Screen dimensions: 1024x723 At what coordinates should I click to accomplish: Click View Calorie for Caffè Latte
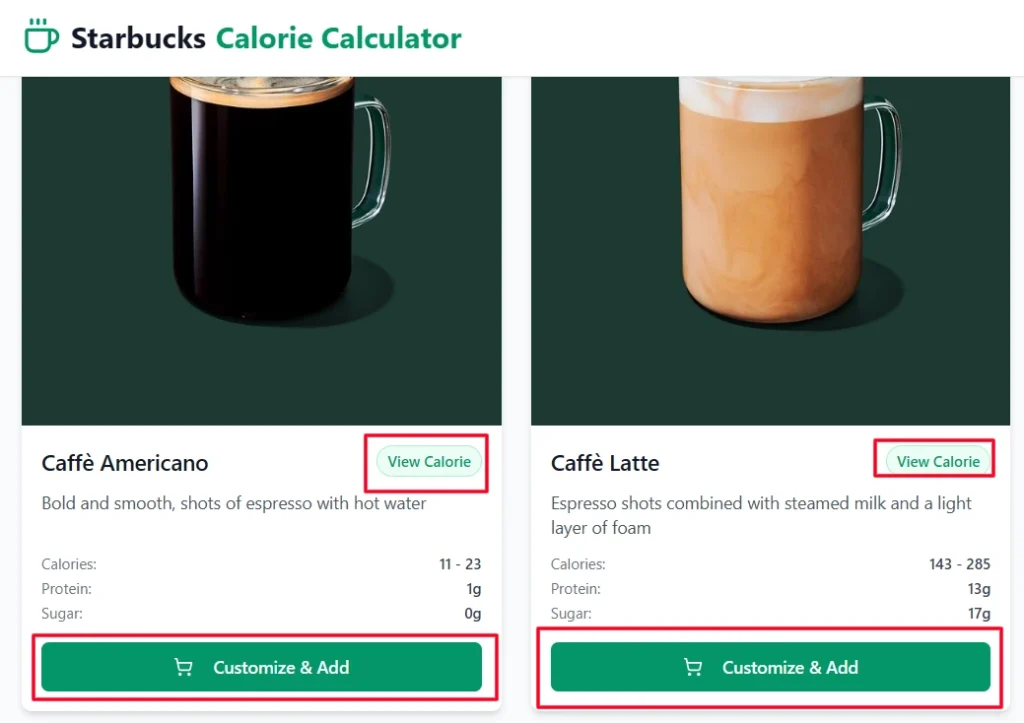pos(935,461)
